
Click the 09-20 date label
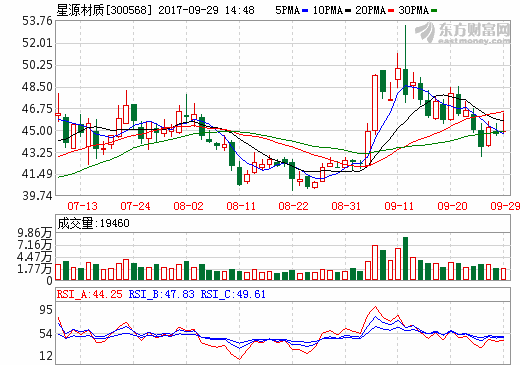pyautogui.click(x=452, y=206)
